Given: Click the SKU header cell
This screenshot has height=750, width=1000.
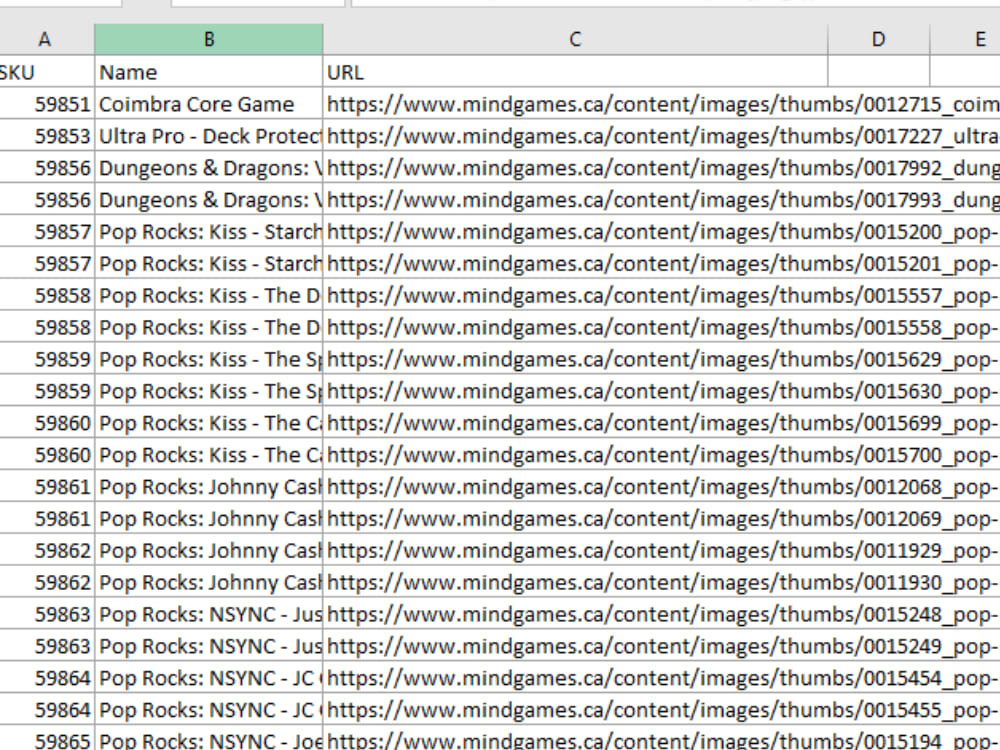Looking at the screenshot, I should 46,72.
